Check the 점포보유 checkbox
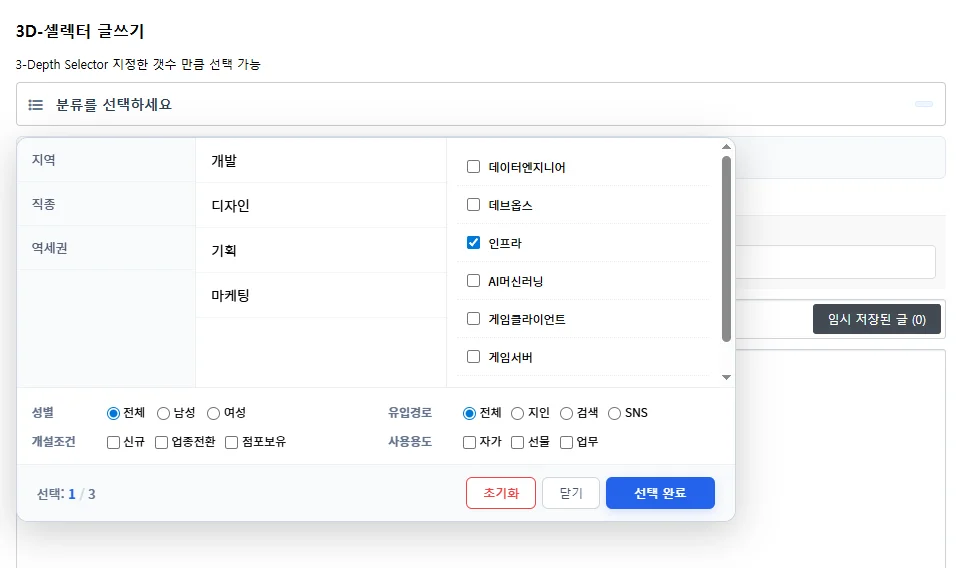 231,442
